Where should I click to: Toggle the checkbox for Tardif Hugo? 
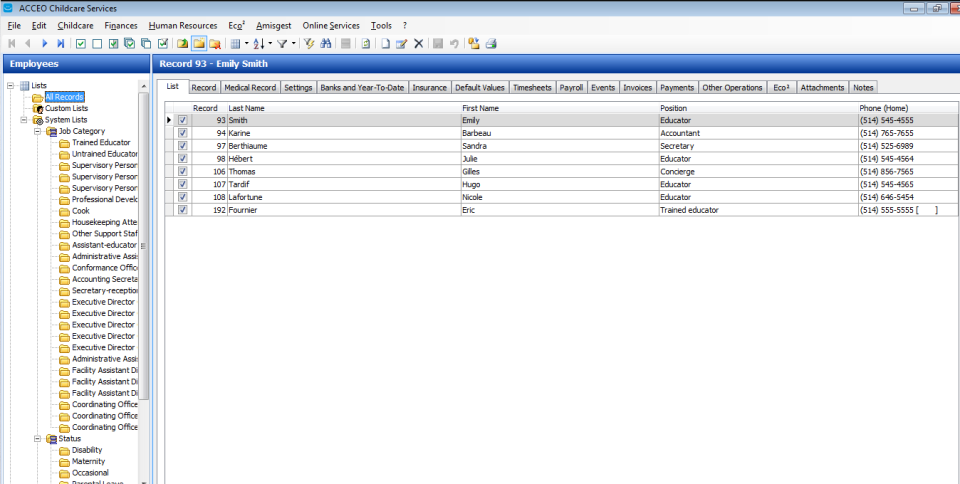pyautogui.click(x=182, y=185)
